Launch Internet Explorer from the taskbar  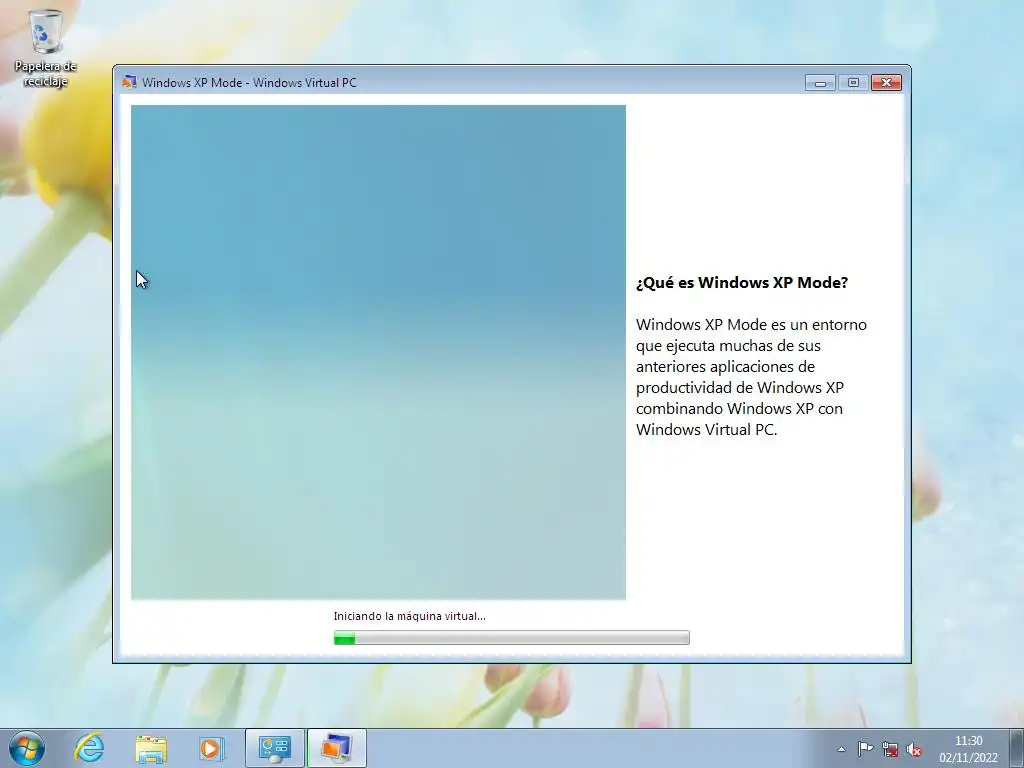89,748
